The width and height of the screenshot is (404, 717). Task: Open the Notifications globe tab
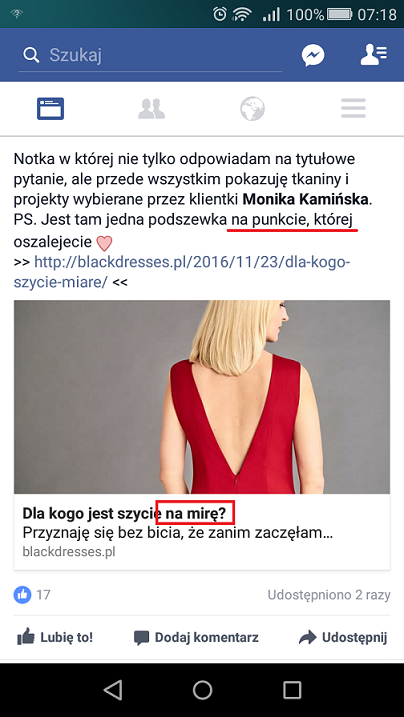(x=252, y=109)
